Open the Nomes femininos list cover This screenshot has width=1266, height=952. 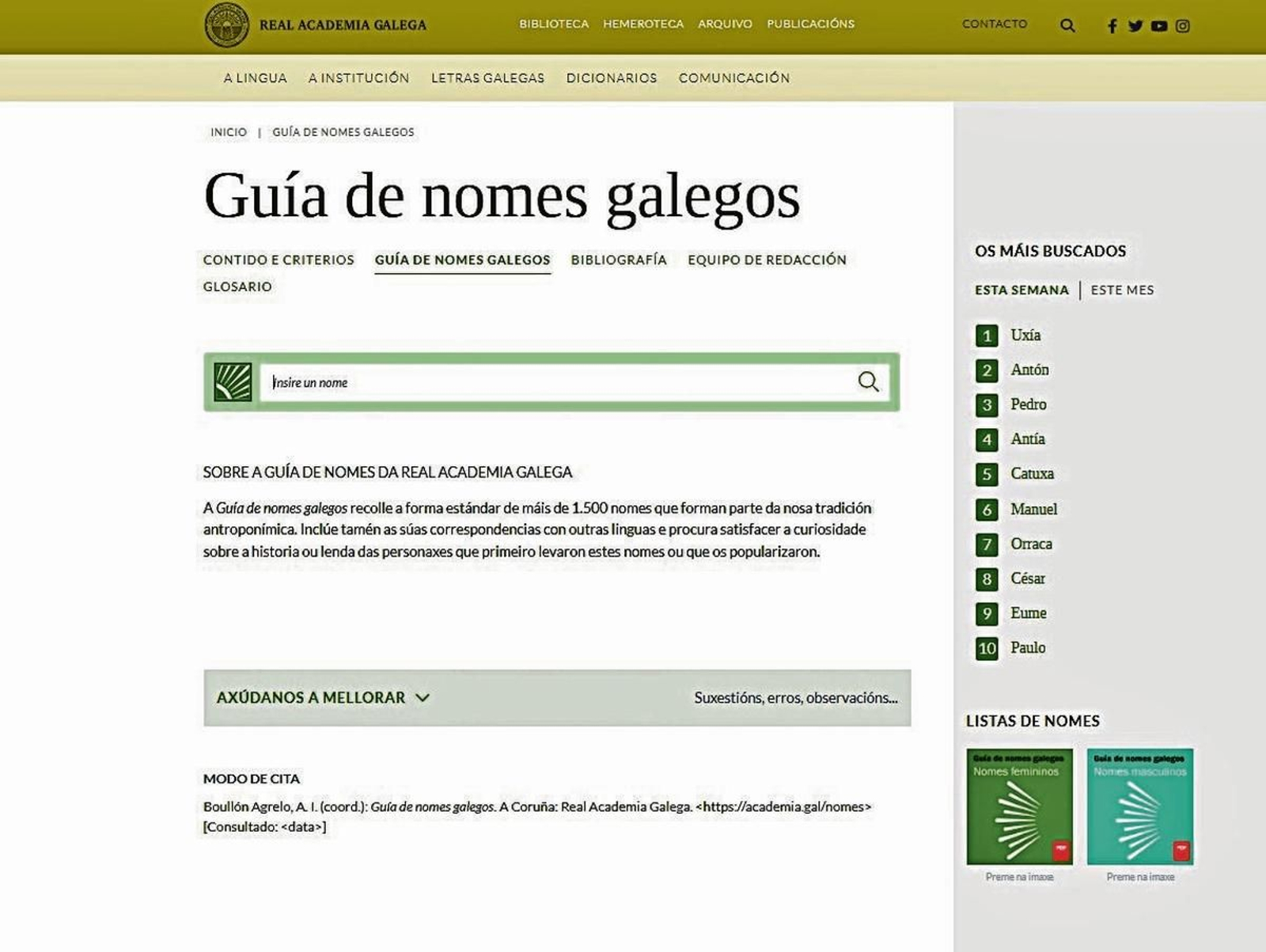(1019, 806)
